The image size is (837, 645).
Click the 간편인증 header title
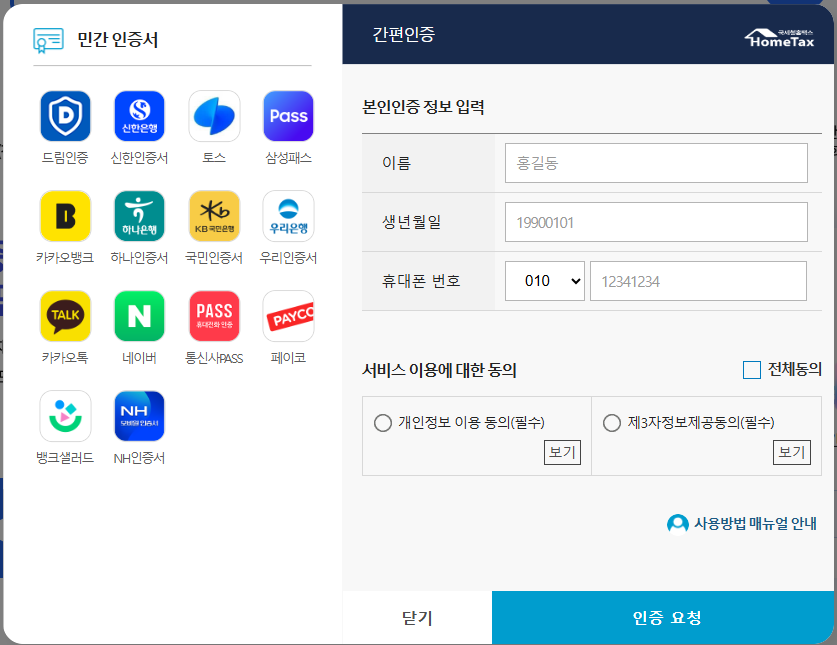(x=404, y=35)
